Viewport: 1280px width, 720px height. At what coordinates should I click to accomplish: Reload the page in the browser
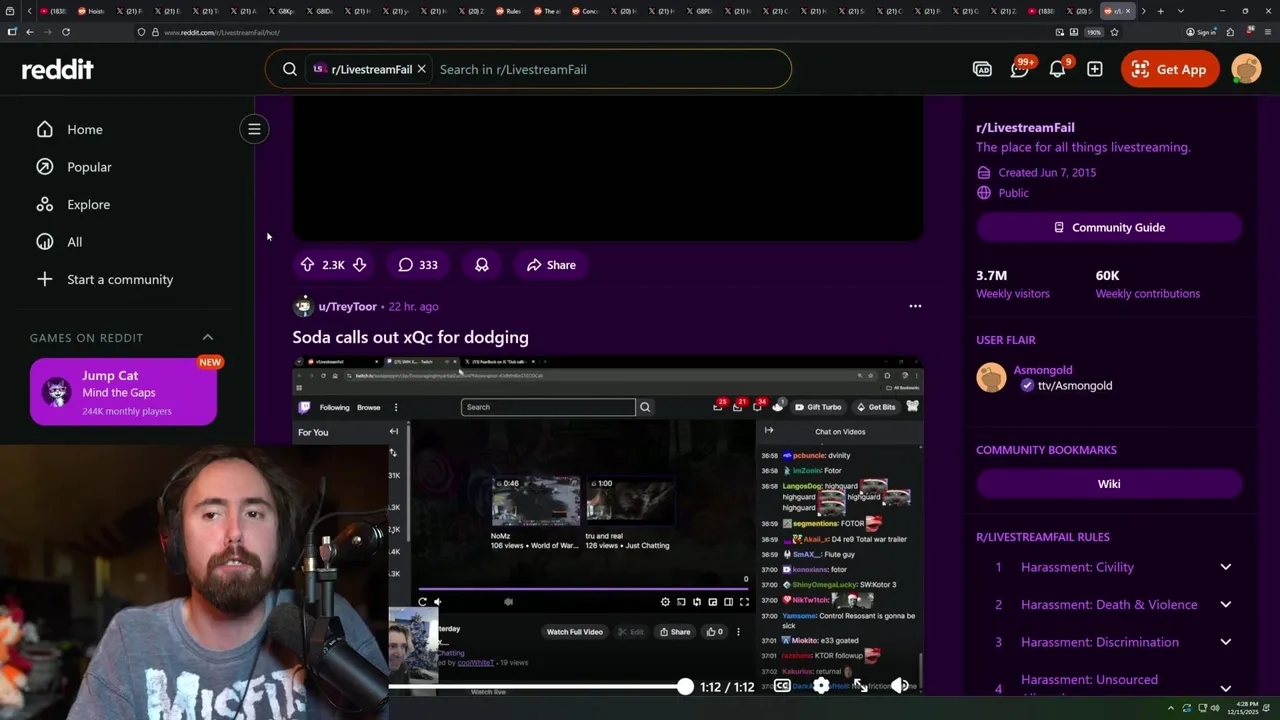65,32
